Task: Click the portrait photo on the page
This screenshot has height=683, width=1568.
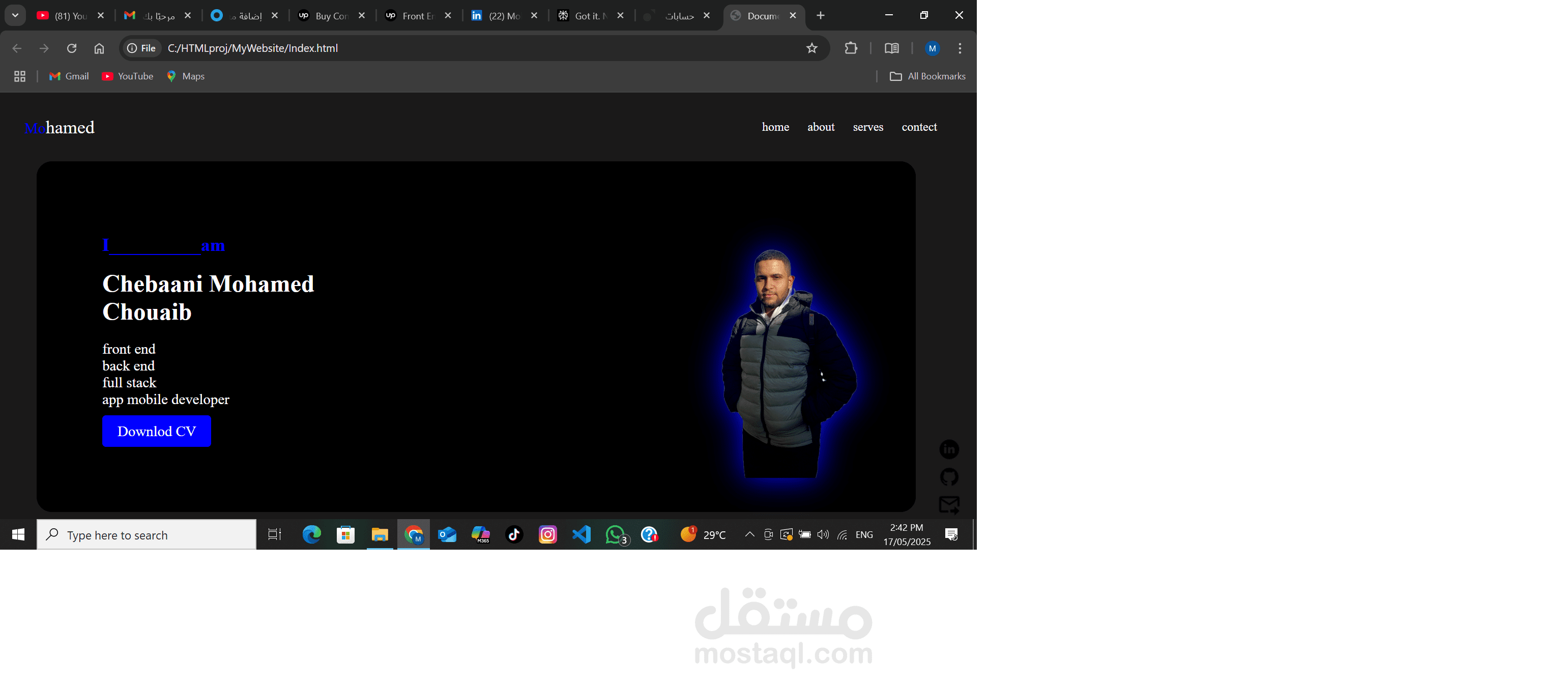Action: point(789,364)
